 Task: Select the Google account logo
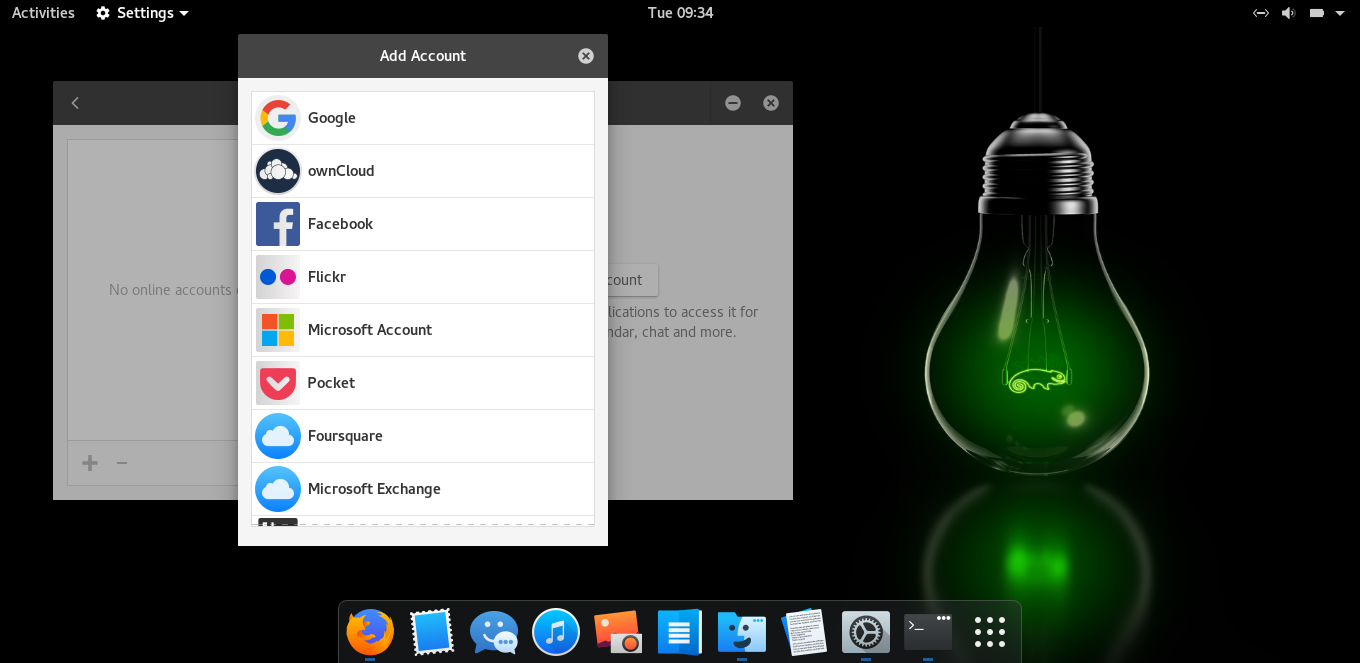(278, 118)
